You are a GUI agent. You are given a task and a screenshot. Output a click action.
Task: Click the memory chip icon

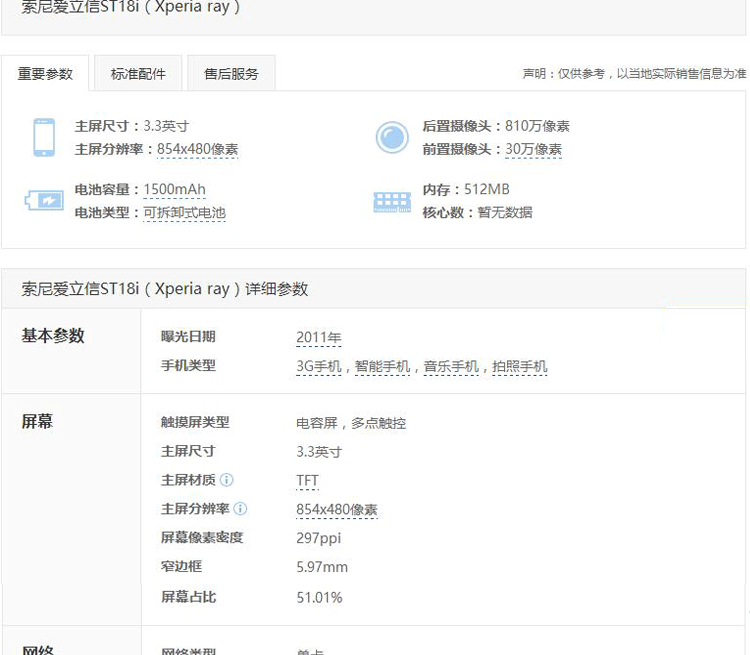[x=392, y=201]
